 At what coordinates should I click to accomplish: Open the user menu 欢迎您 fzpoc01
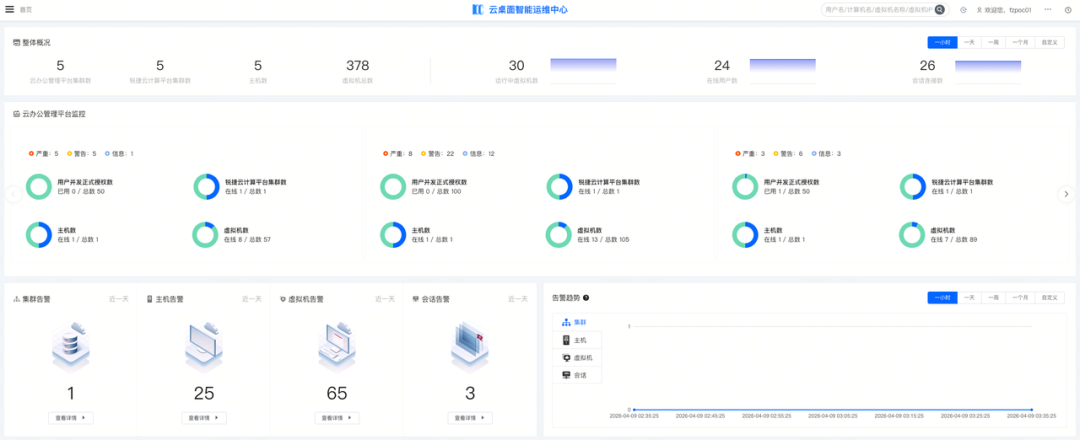[1004, 10]
